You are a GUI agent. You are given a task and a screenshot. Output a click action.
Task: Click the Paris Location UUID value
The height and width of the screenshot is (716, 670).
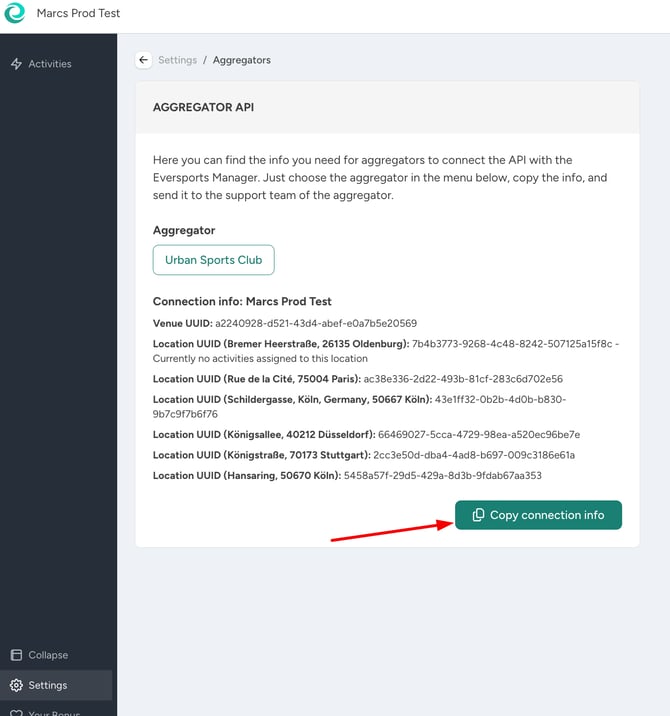pyautogui.click(x=463, y=379)
